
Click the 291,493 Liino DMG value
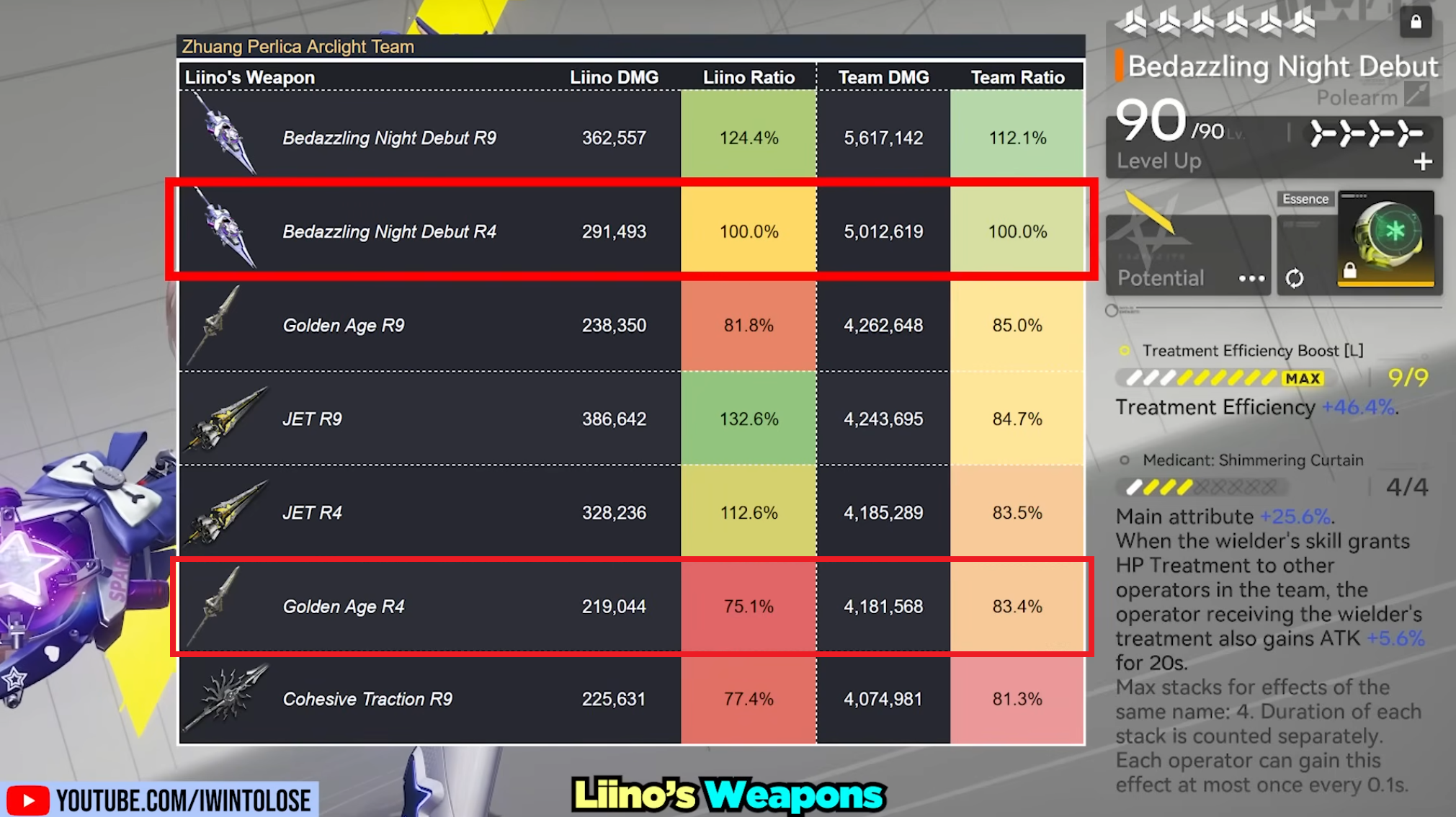click(614, 231)
